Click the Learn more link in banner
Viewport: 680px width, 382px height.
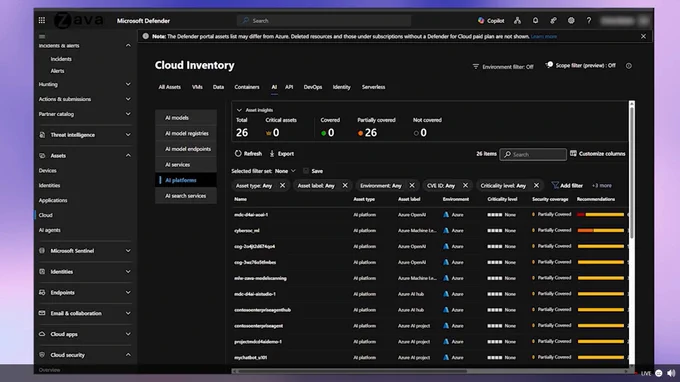pos(544,36)
